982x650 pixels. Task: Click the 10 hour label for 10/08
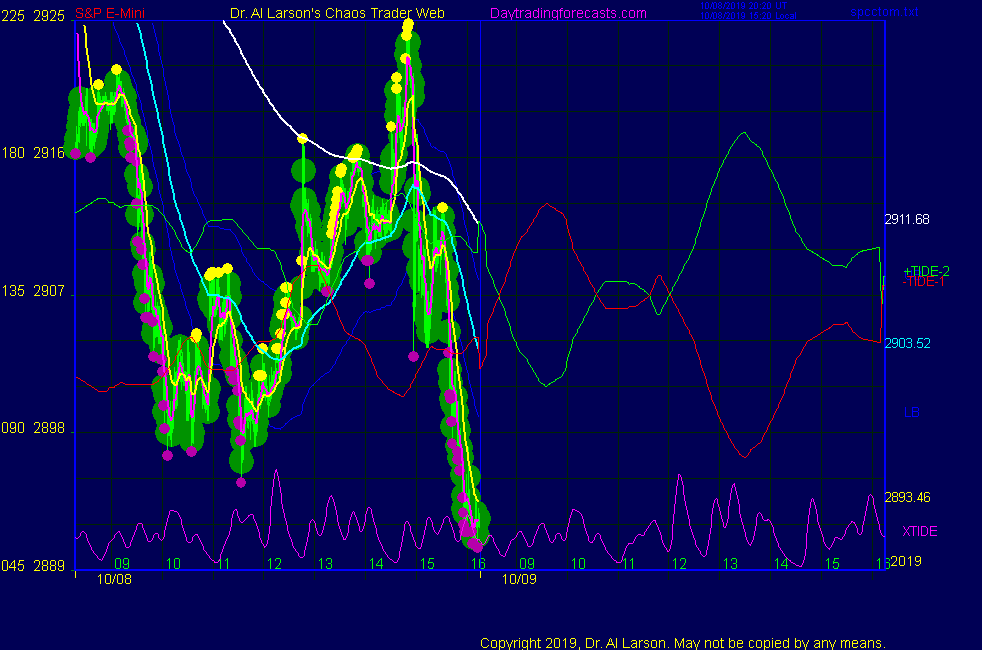[x=173, y=564]
